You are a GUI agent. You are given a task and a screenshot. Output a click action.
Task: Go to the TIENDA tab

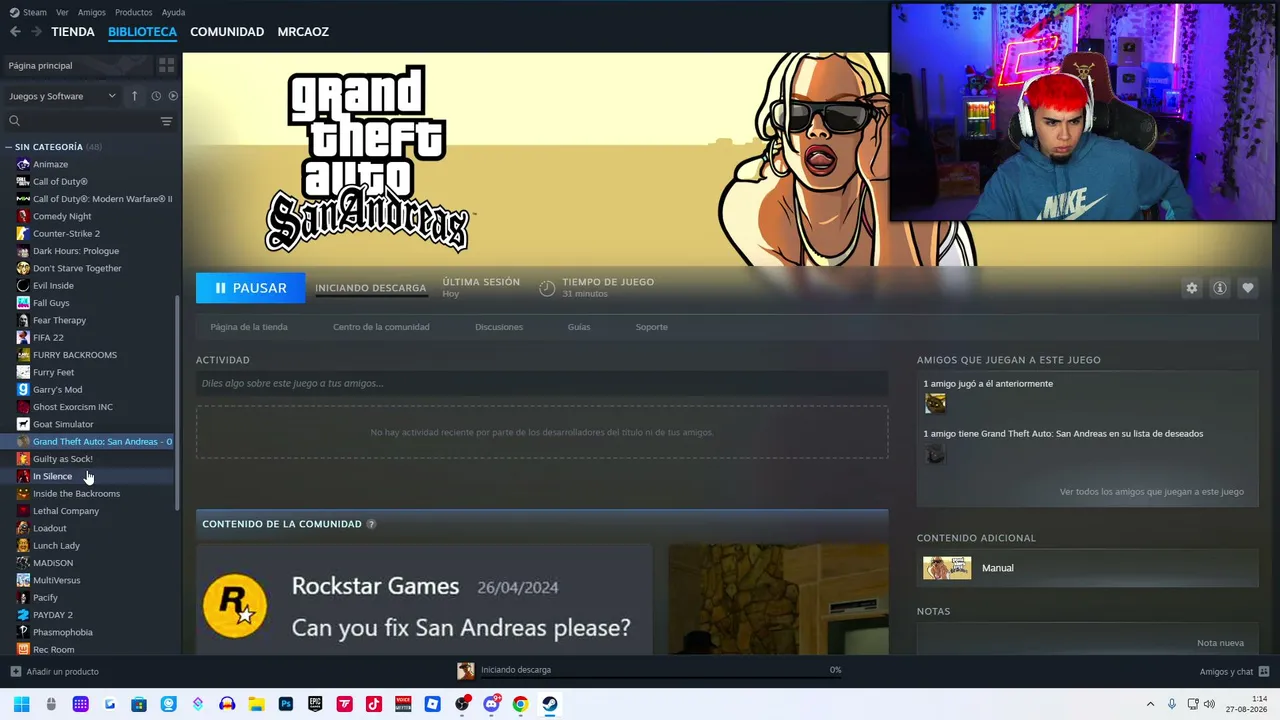pos(73,32)
